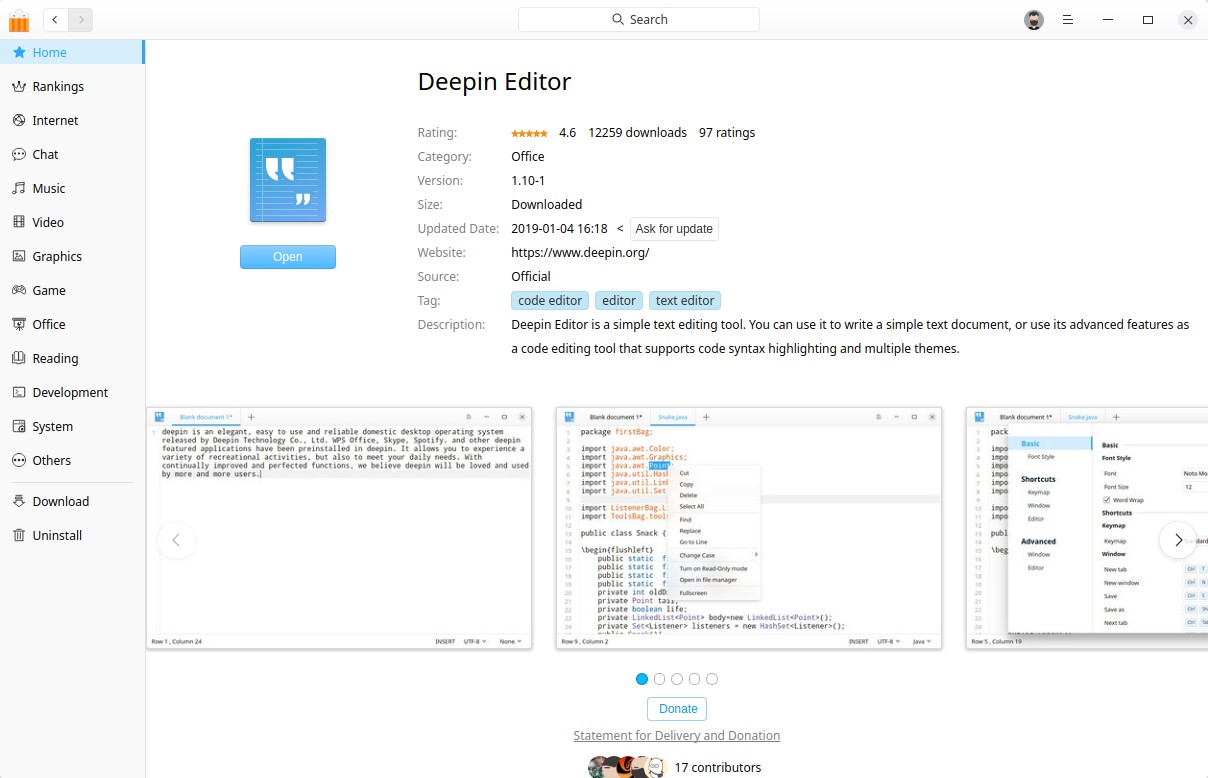Focus the Search input field
This screenshot has height=778, width=1208.
(x=639, y=19)
